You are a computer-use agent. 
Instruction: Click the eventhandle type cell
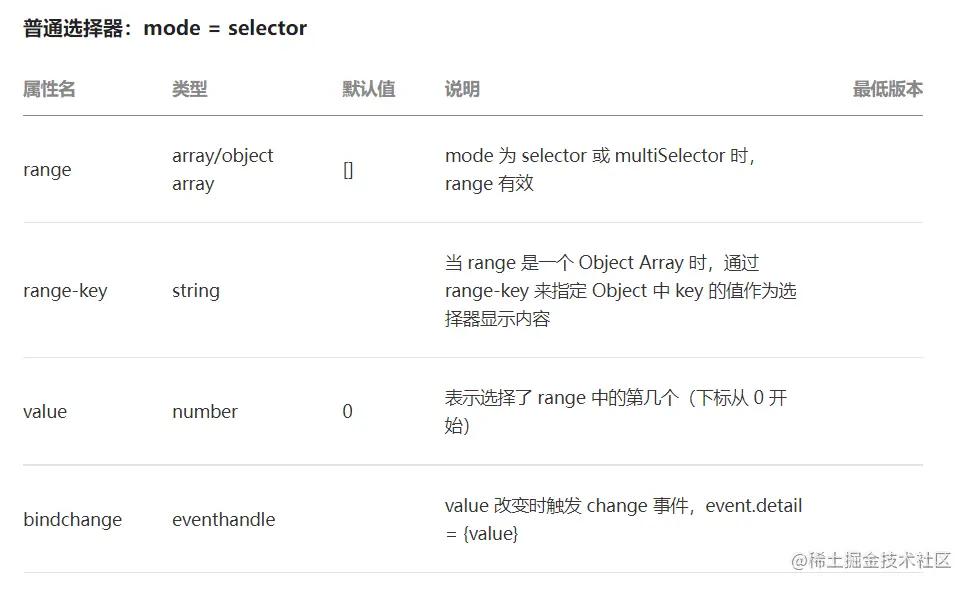(223, 520)
